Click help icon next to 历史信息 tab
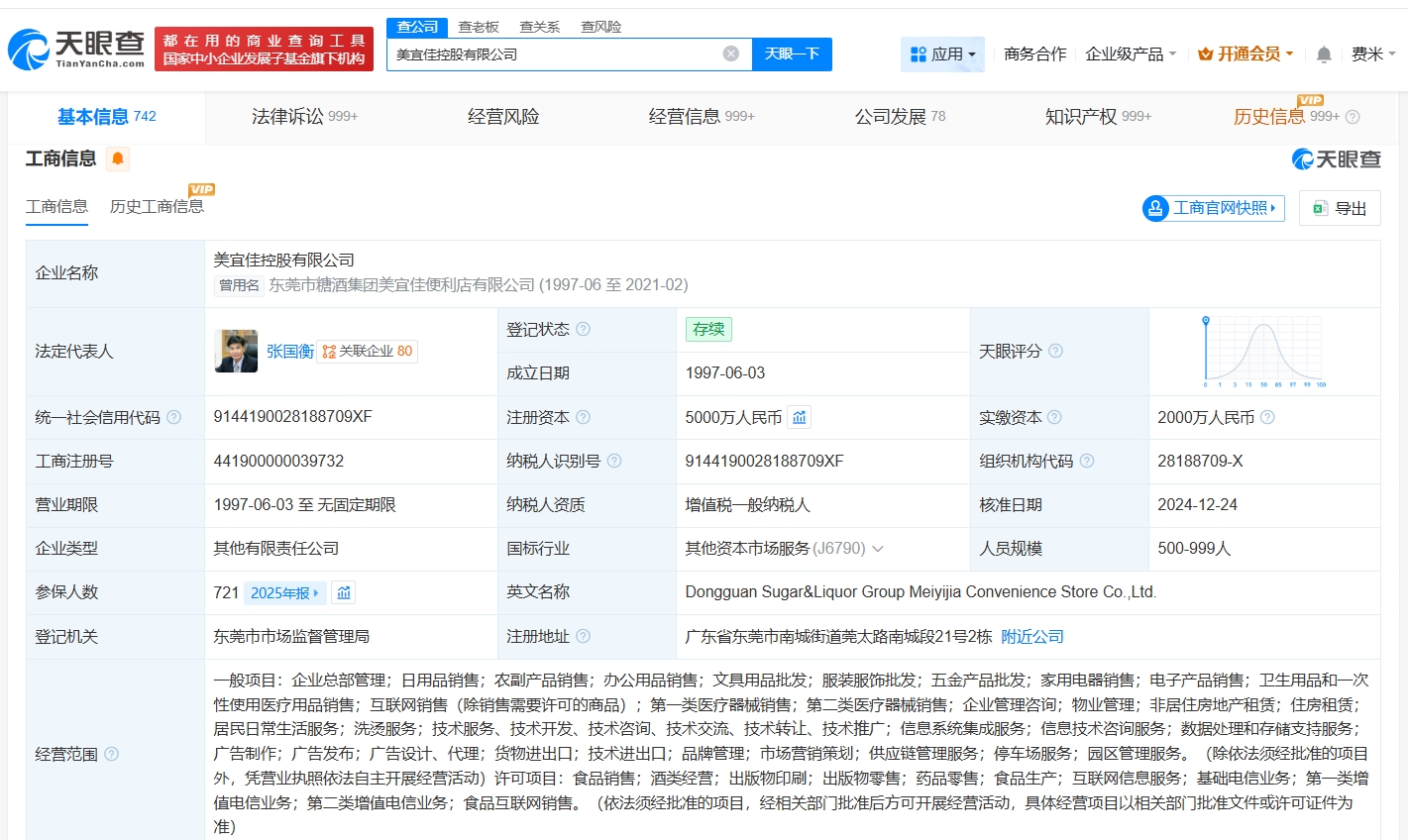 pyautogui.click(x=1353, y=117)
